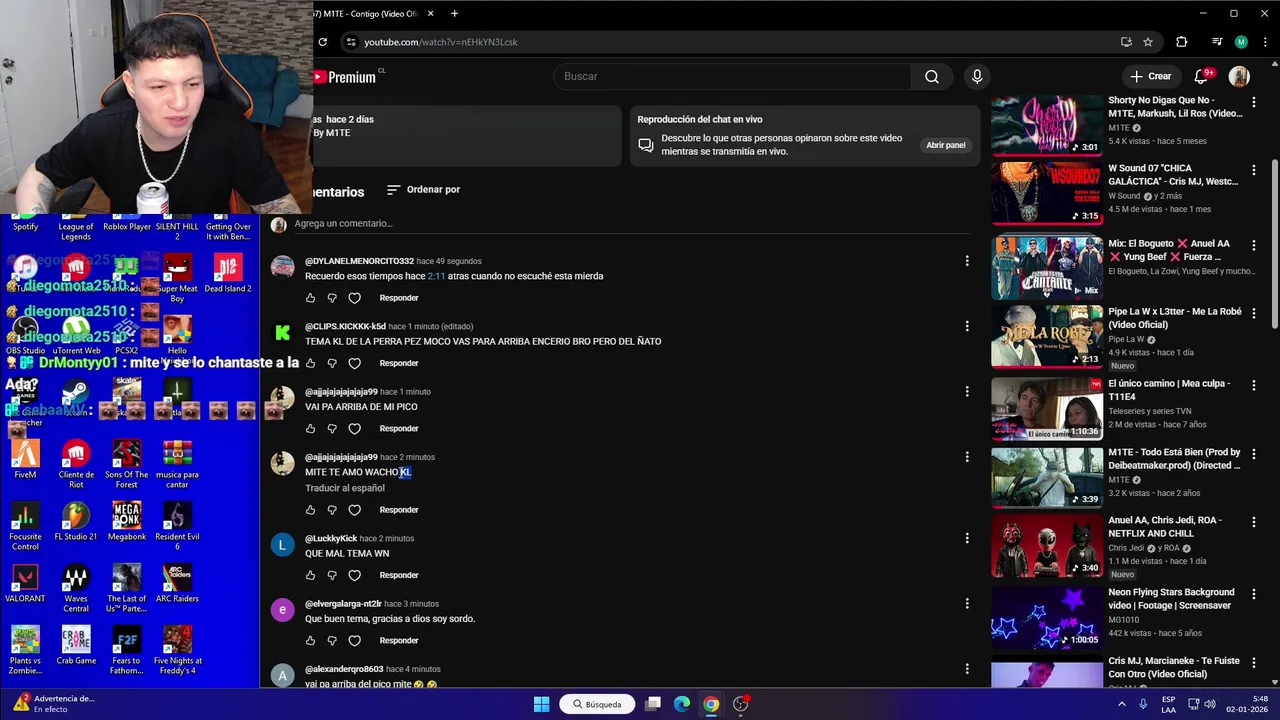Image resolution: width=1280 pixels, height=720 pixels.
Task: Open Resident Evil 6 desktop icon
Action: [x=177, y=527]
